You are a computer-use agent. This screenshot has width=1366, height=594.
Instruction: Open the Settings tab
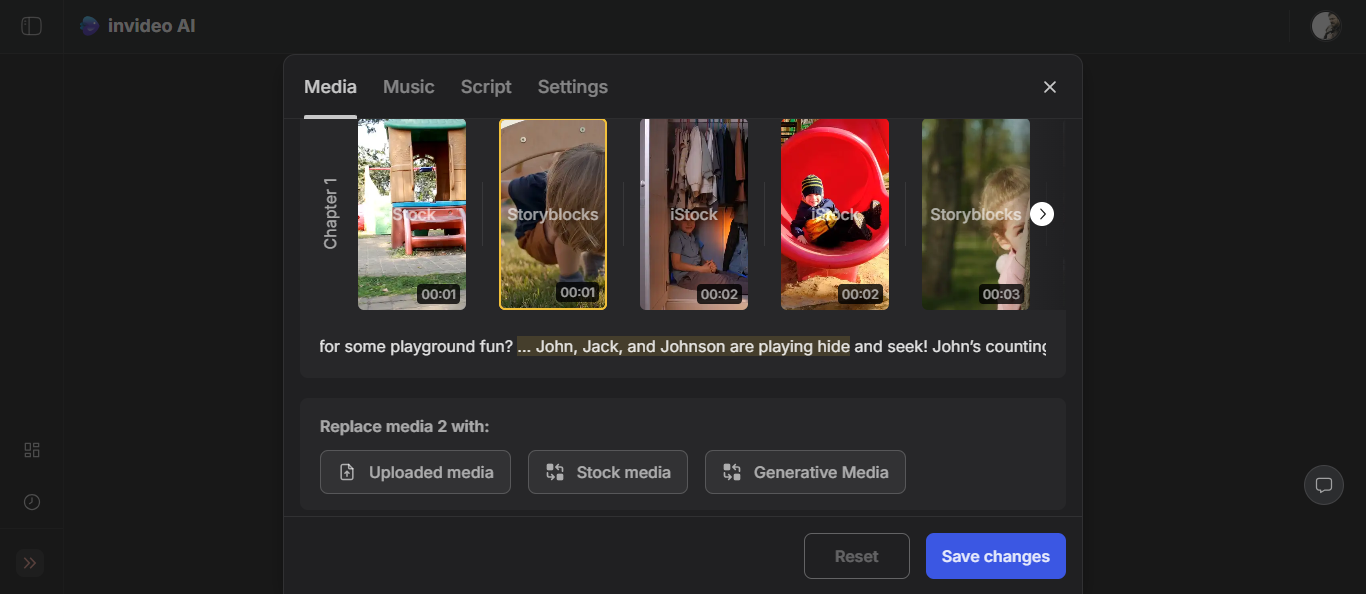click(x=572, y=87)
